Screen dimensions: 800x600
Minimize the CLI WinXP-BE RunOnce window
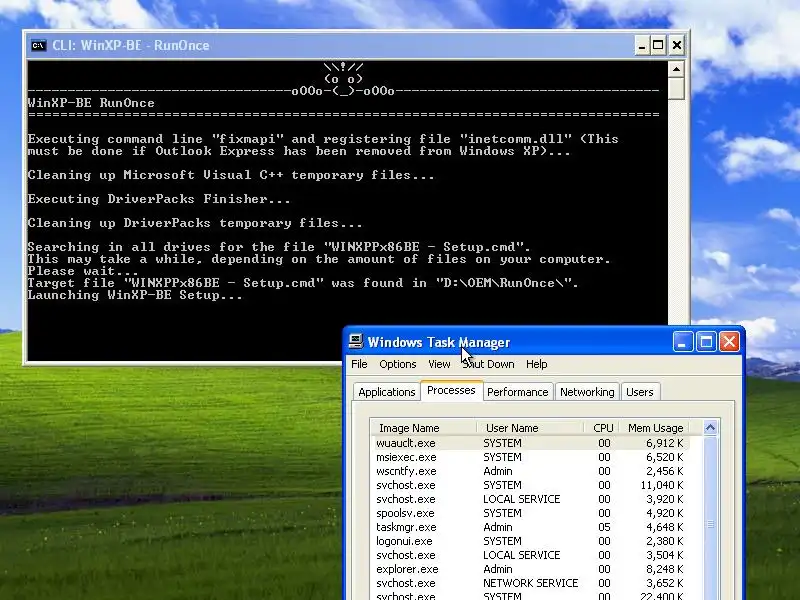coord(642,45)
